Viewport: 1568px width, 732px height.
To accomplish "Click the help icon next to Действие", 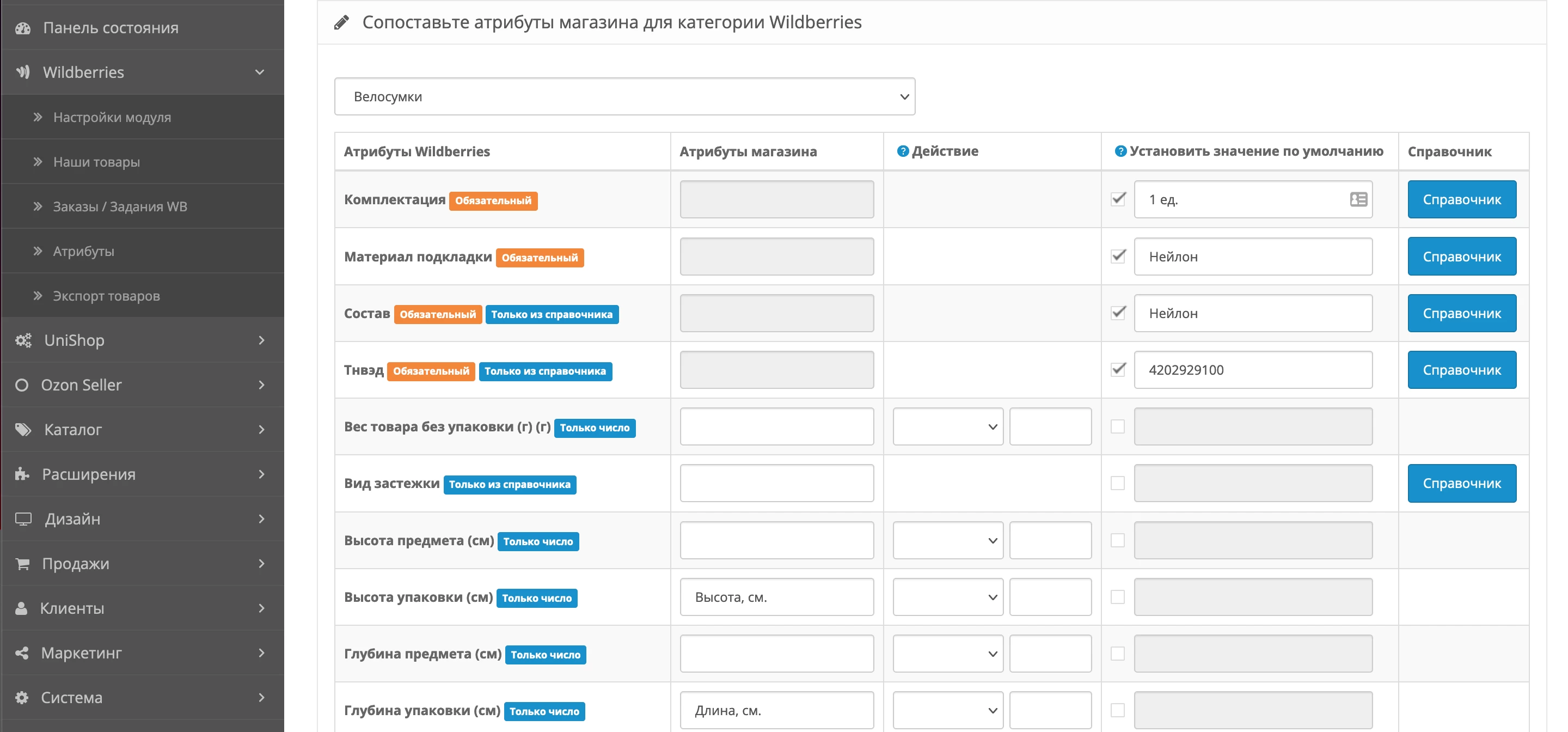I will (x=903, y=151).
